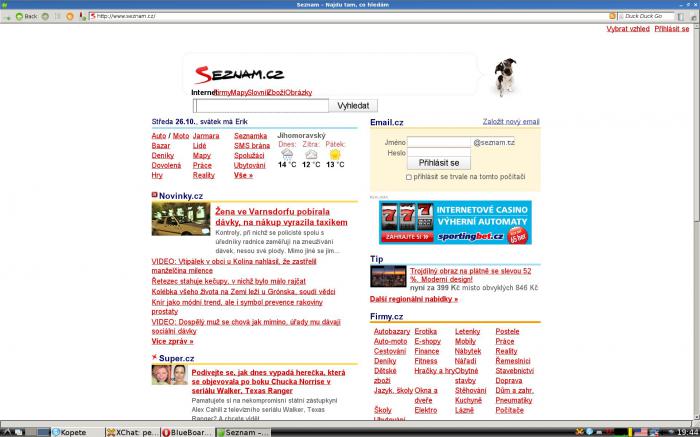Screen dimensions: 700x437
Task: Click the main Seznam search box
Action: point(261,106)
